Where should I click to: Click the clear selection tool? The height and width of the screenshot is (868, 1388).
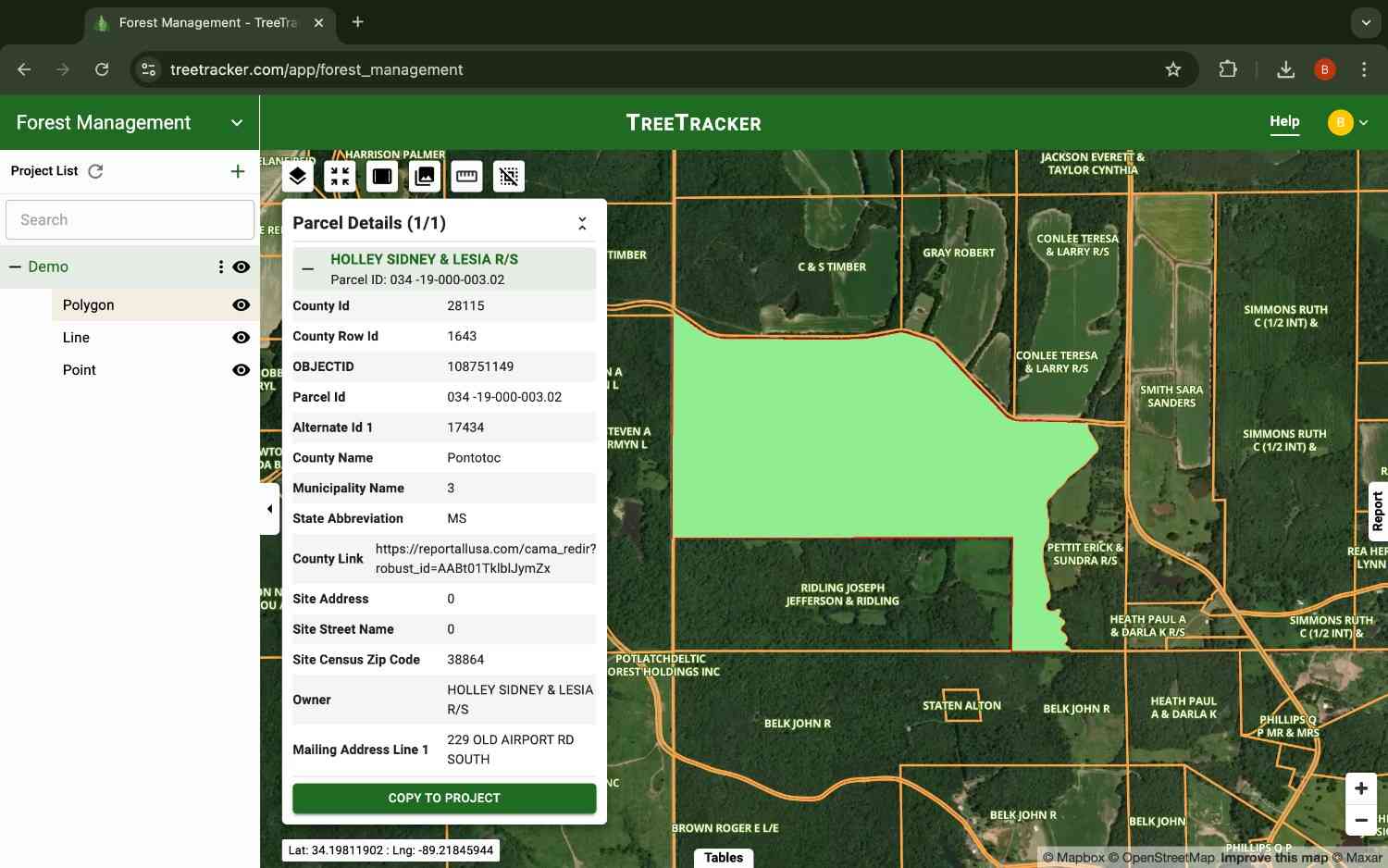coord(509,176)
